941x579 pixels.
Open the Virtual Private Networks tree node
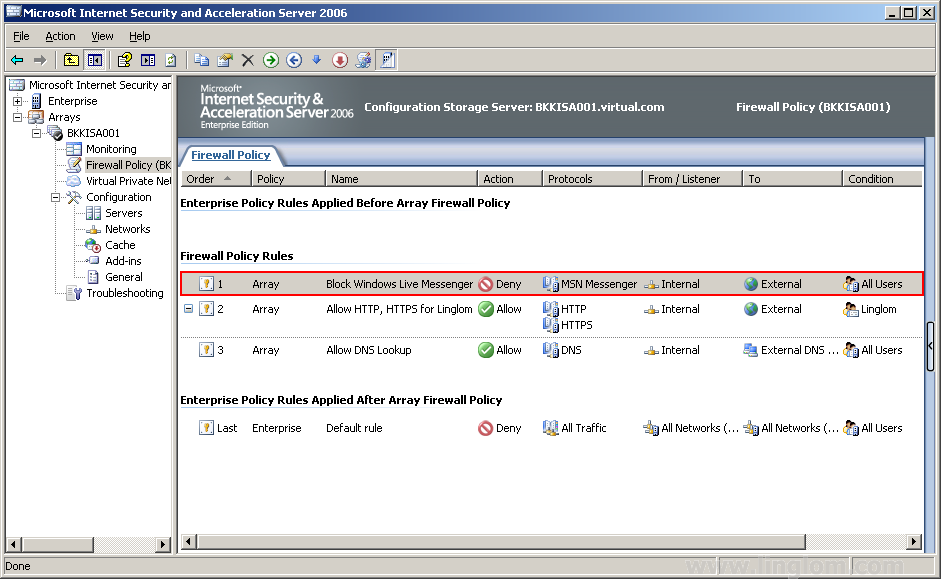click(x=128, y=181)
